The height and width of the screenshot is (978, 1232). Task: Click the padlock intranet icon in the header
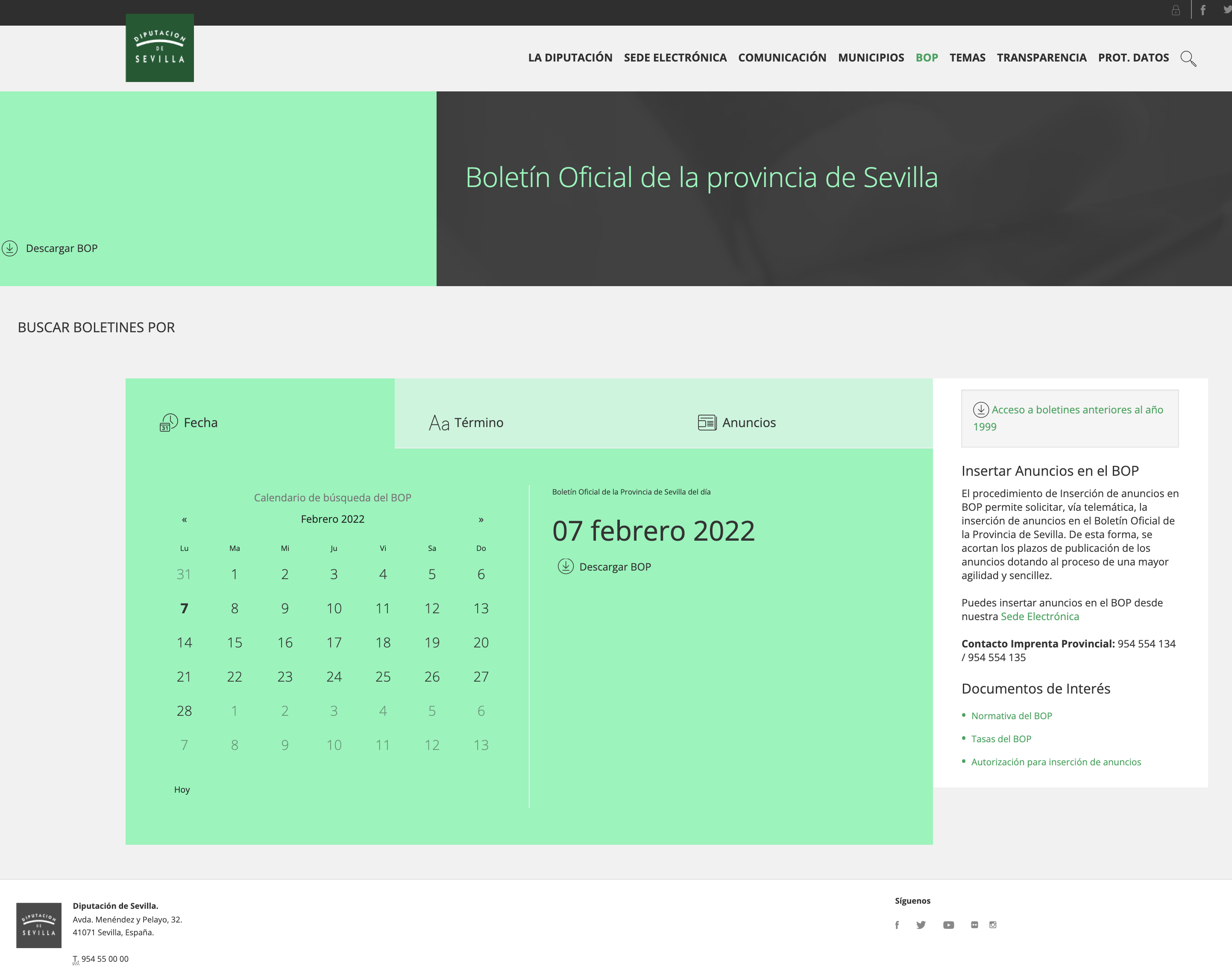coord(1176,10)
